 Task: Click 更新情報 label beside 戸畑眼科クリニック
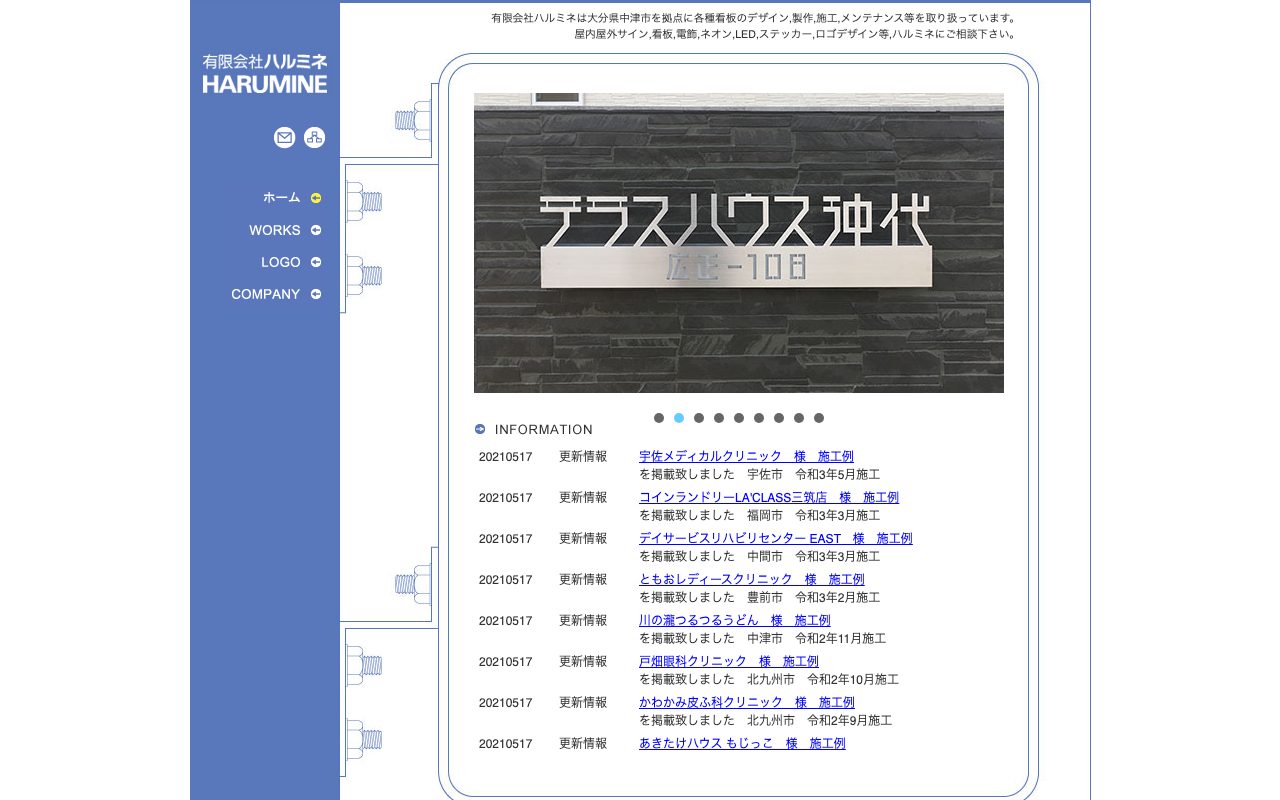[x=583, y=662]
